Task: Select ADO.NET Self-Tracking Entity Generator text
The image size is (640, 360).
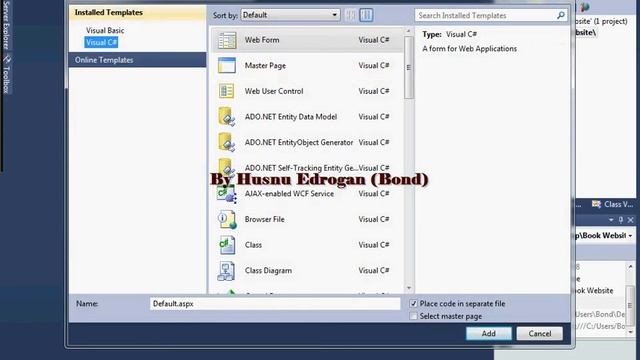Action: tap(301, 168)
